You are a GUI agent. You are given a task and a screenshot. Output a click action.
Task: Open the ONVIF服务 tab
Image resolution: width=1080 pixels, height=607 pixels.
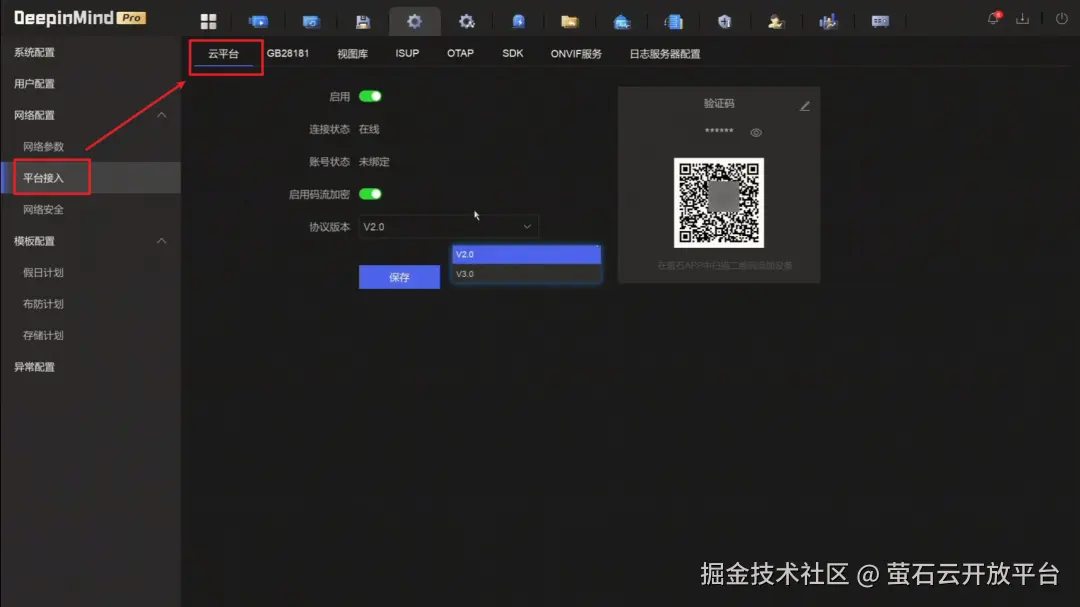coord(574,53)
